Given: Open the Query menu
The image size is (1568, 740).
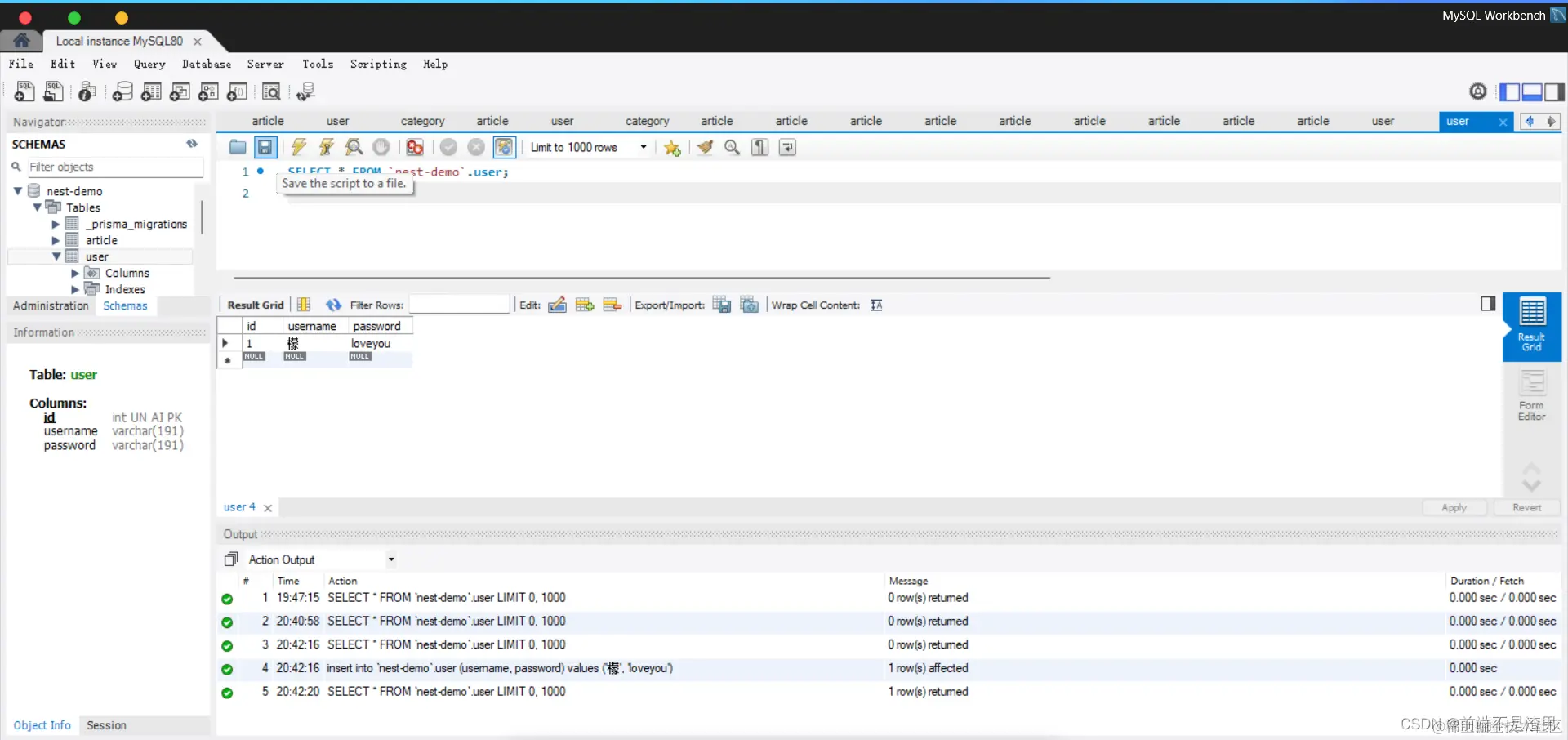Looking at the screenshot, I should [149, 64].
